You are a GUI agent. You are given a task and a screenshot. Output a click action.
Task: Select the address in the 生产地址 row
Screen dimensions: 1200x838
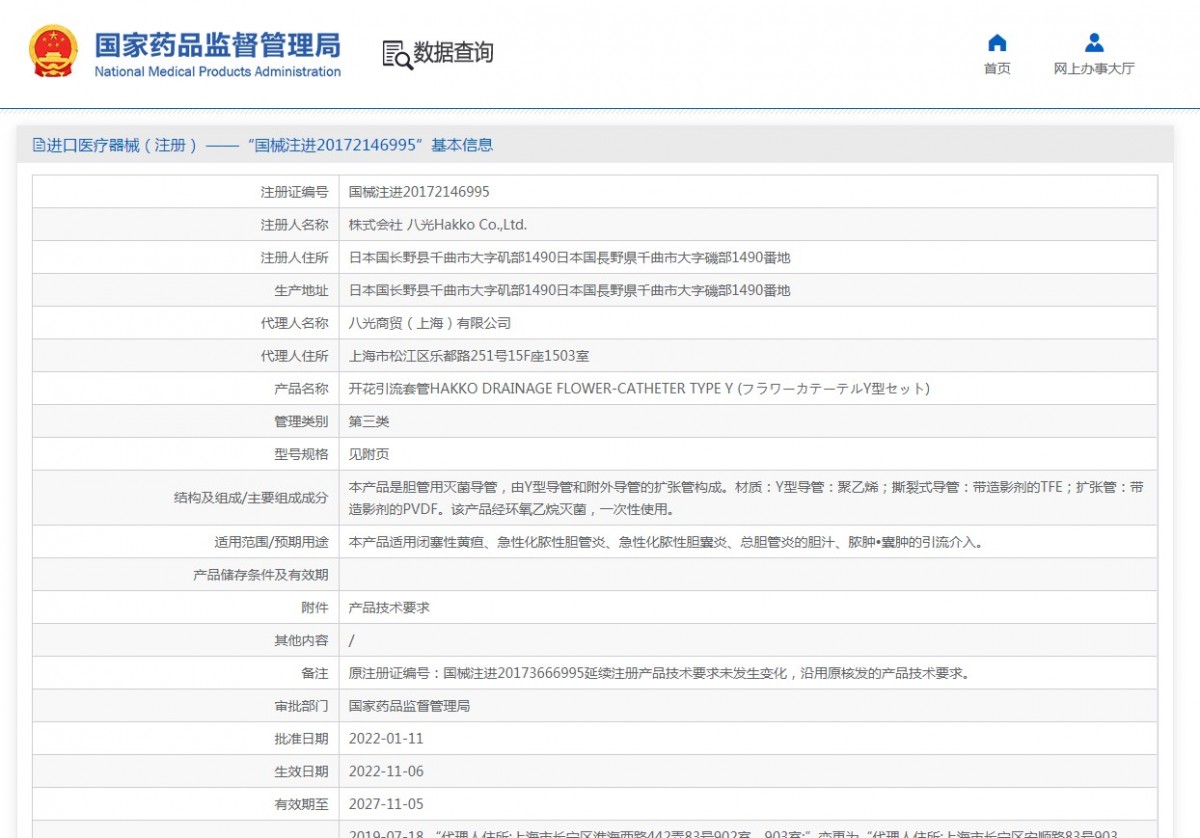click(x=569, y=291)
